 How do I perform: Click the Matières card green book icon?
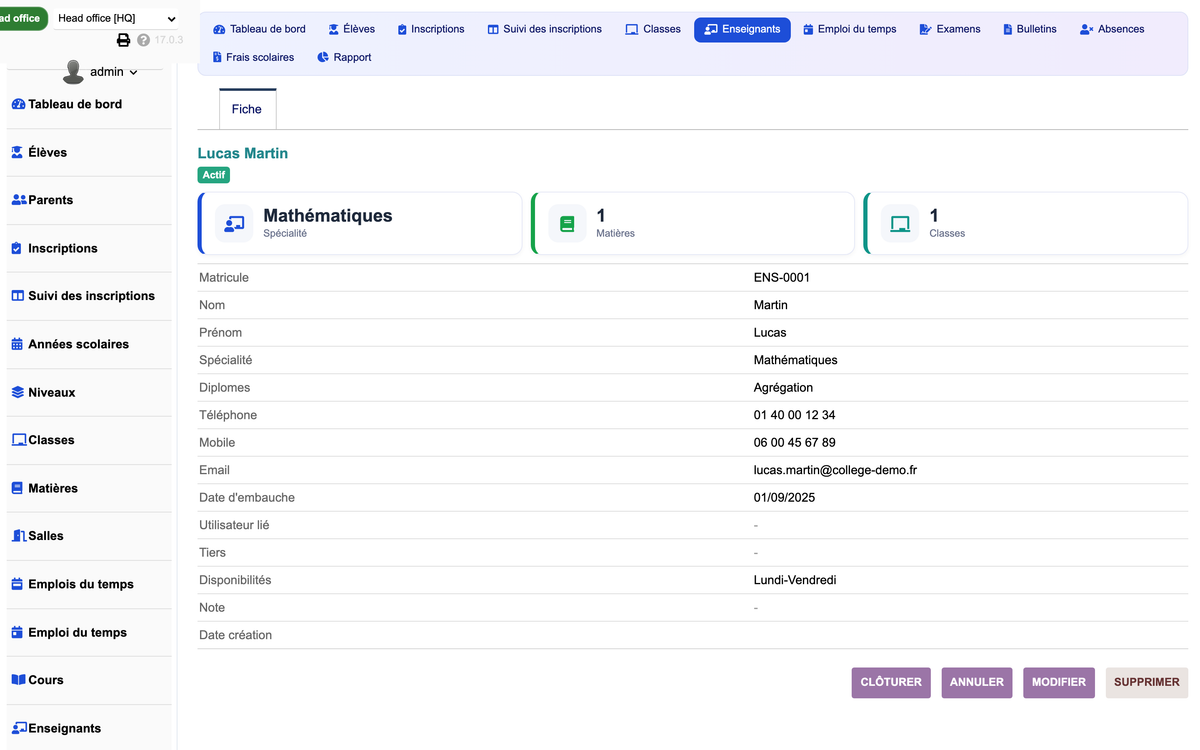pos(567,224)
